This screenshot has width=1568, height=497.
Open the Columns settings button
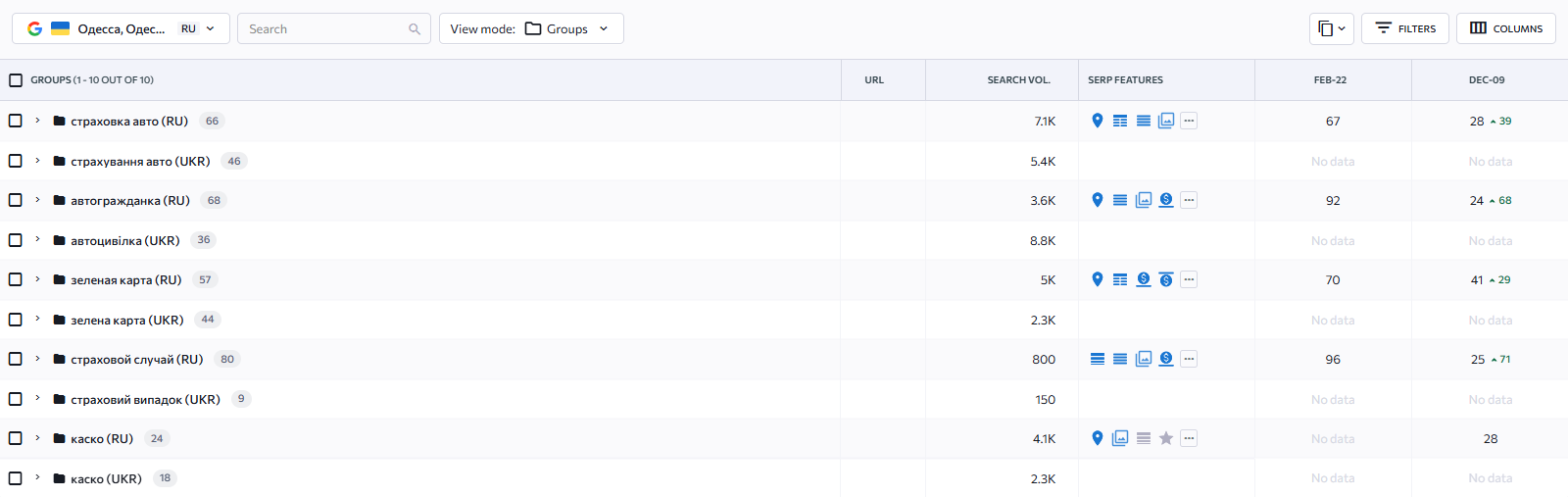(1506, 28)
